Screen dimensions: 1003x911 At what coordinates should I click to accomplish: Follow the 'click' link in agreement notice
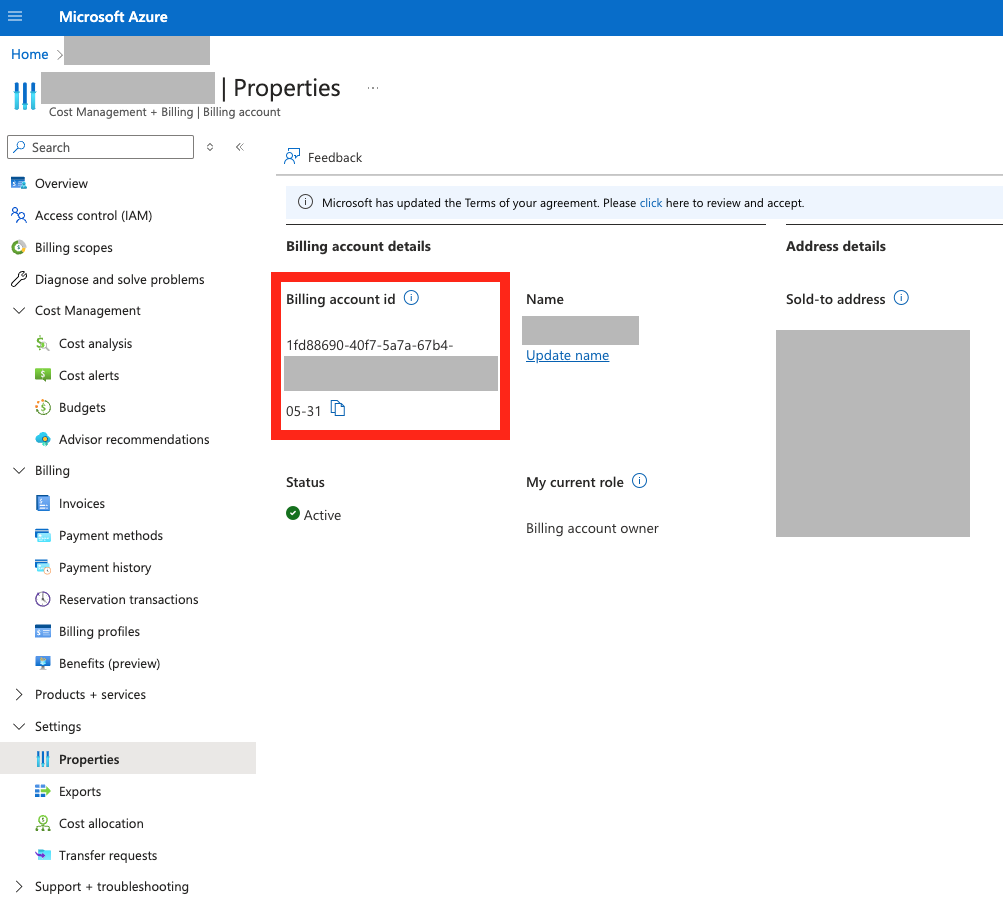click(x=651, y=203)
